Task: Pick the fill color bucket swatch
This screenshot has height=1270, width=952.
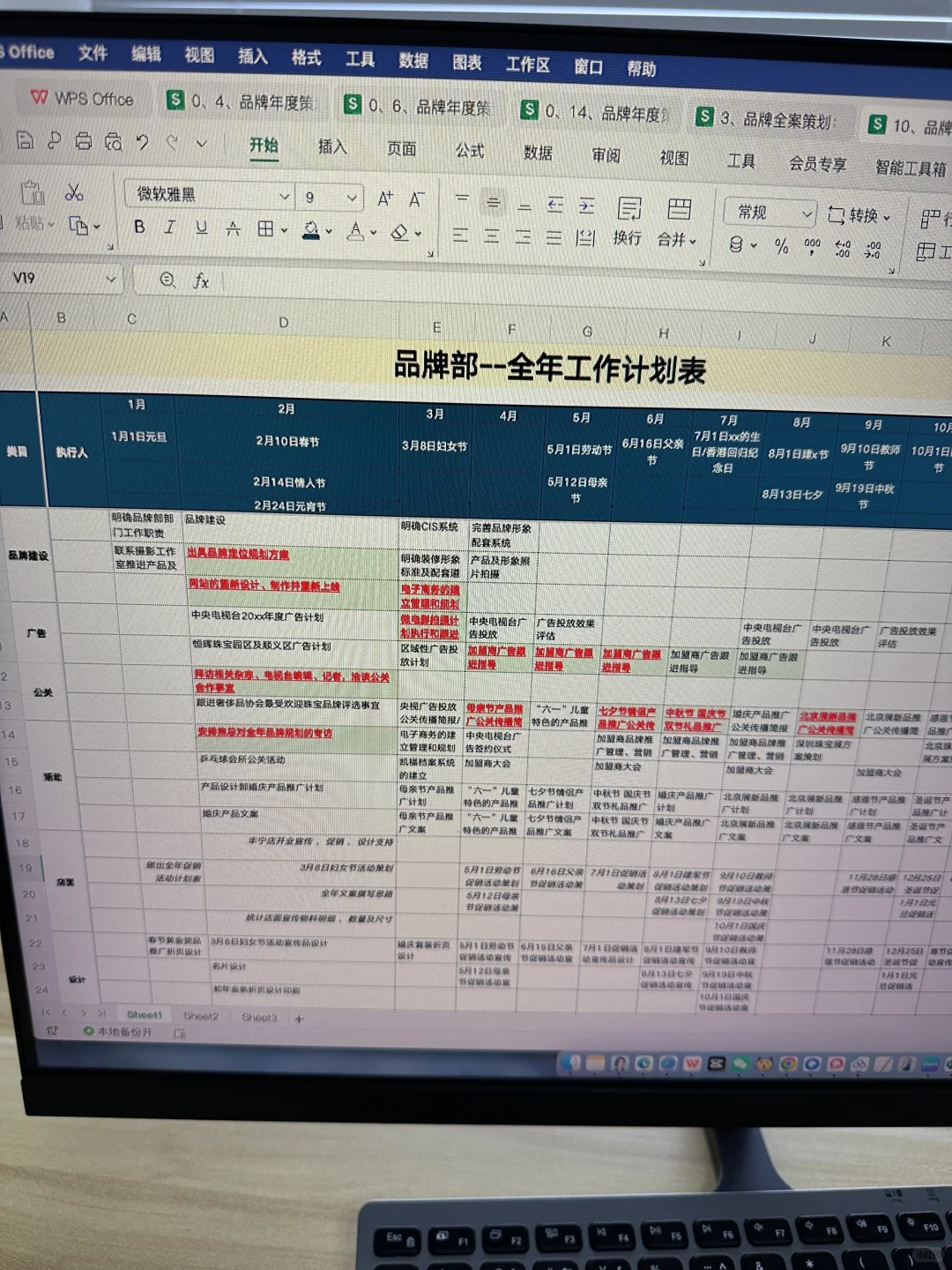Action: point(310,229)
